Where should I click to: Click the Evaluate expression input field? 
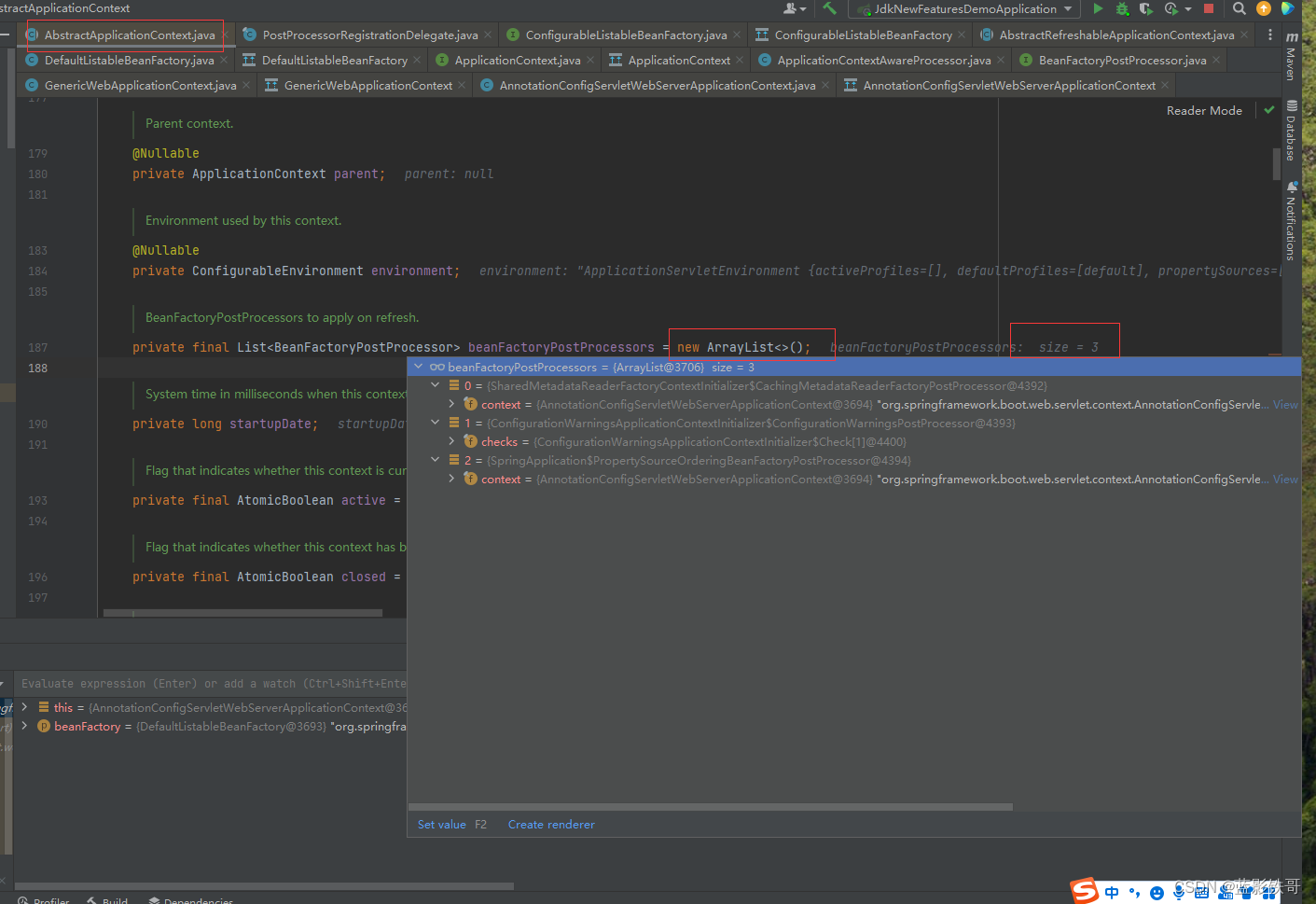click(x=213, y=684)
